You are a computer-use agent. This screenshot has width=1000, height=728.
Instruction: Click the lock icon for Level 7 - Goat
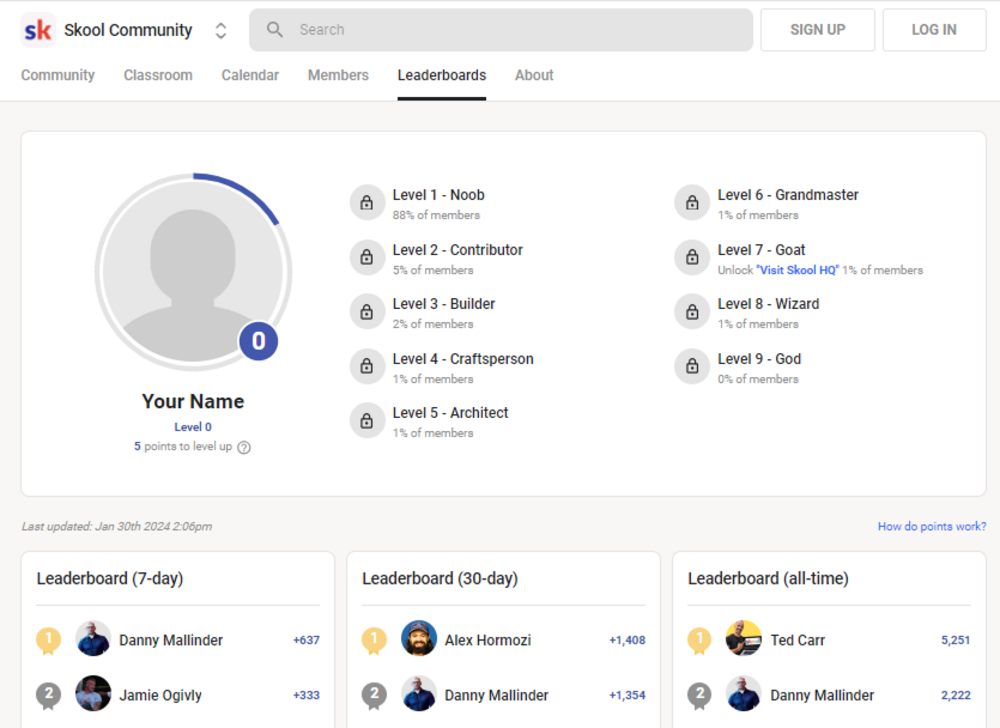click(692, 257)
